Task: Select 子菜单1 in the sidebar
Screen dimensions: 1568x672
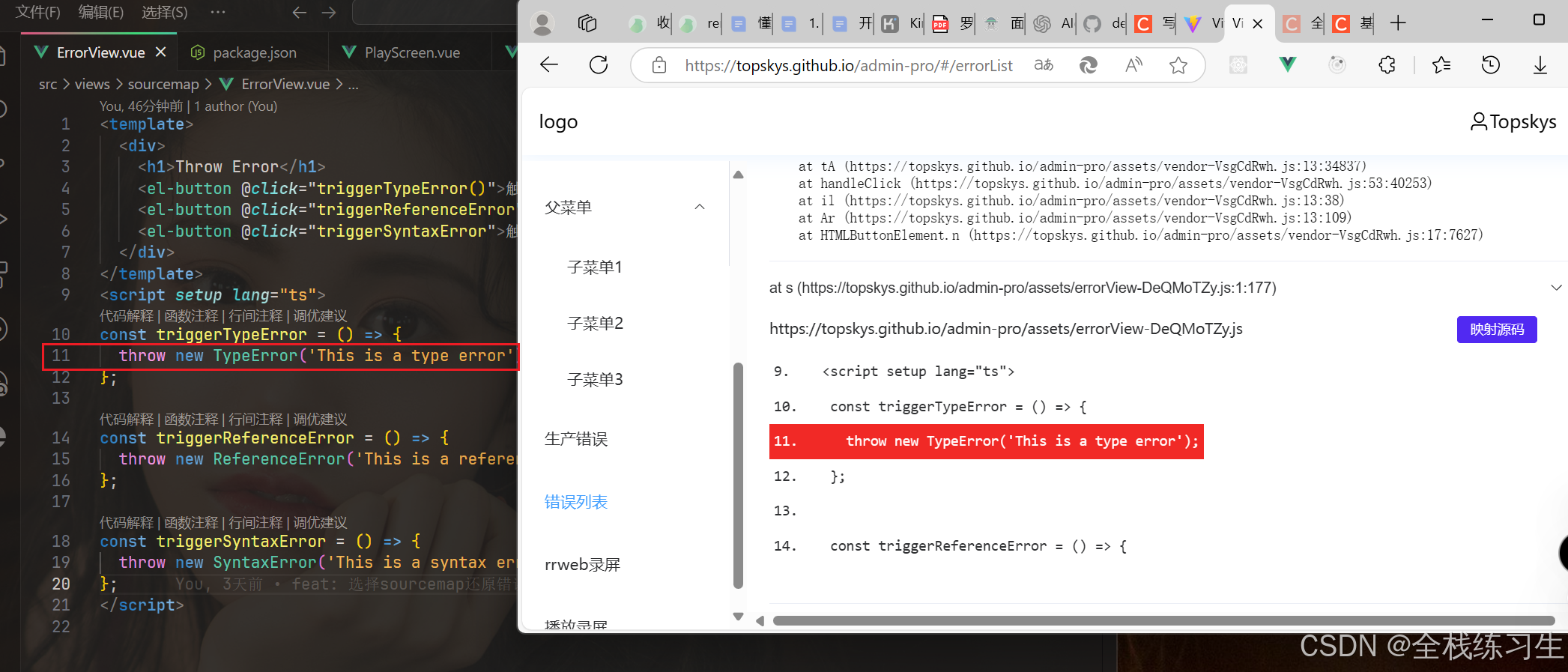Action: [x=595, y=267]
